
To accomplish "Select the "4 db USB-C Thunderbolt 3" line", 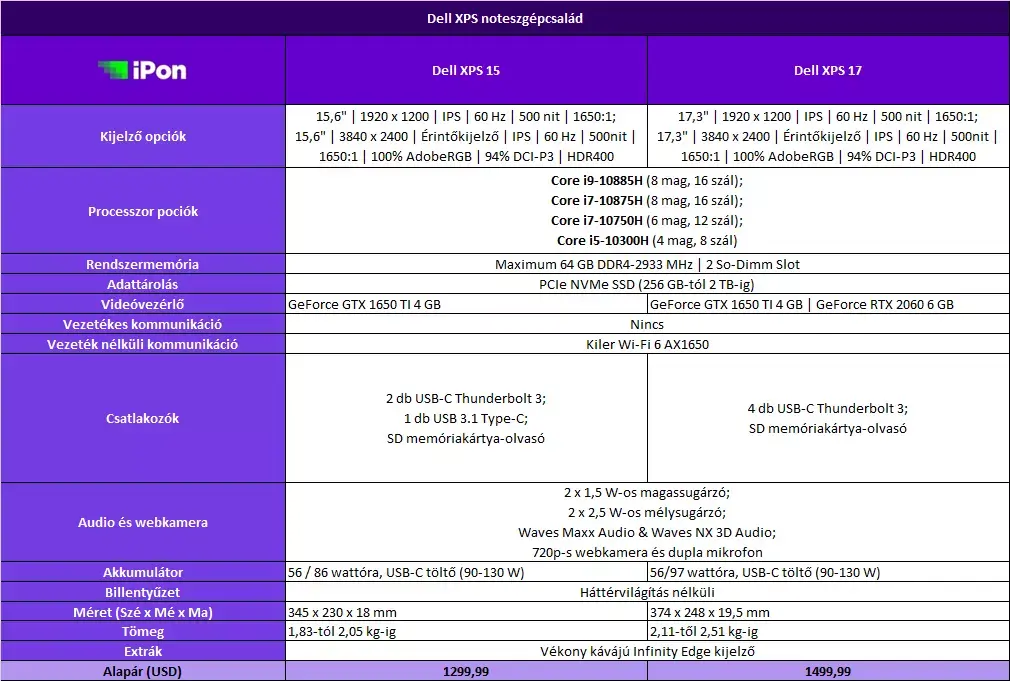I will click(x=828, y=408).
